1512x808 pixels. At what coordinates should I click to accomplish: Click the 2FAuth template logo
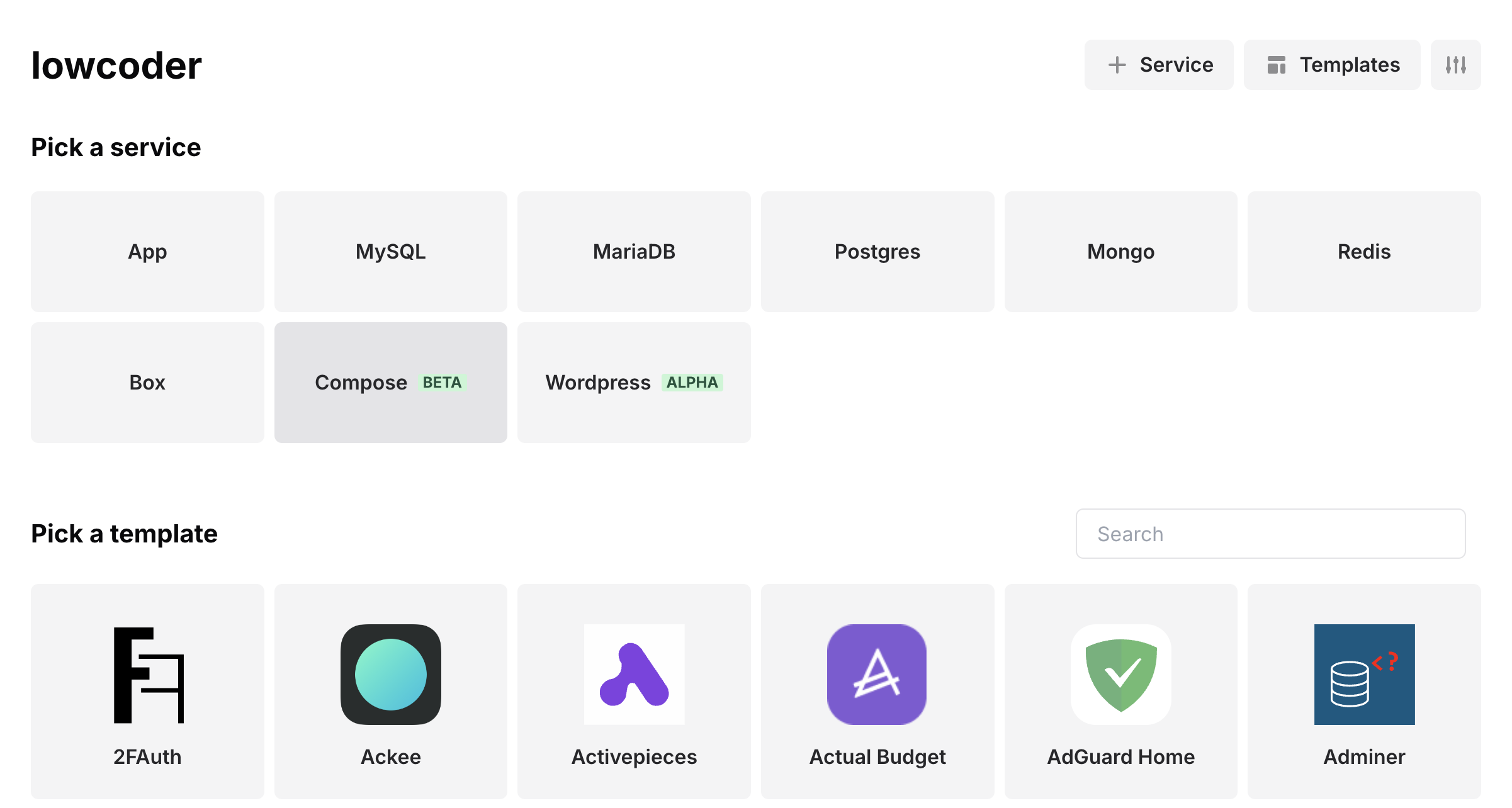[x=147, y=675]
